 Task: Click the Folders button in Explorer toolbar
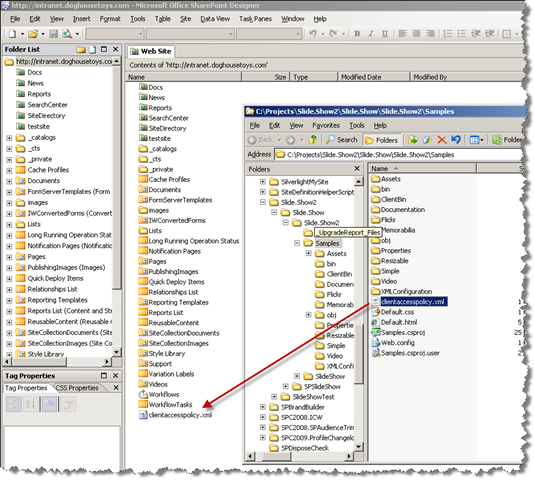(381, 140)
